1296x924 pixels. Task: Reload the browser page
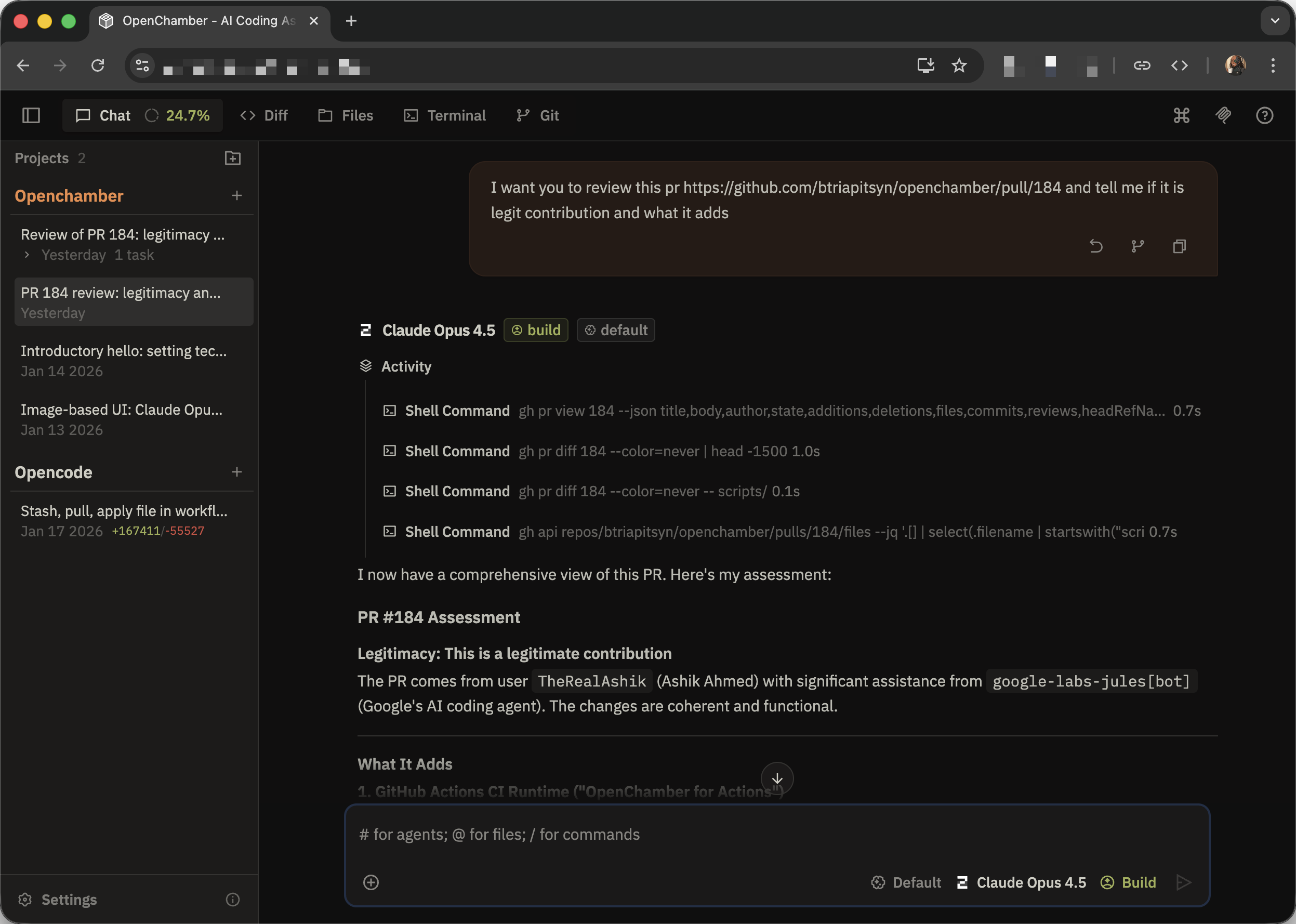click(98, 66)
